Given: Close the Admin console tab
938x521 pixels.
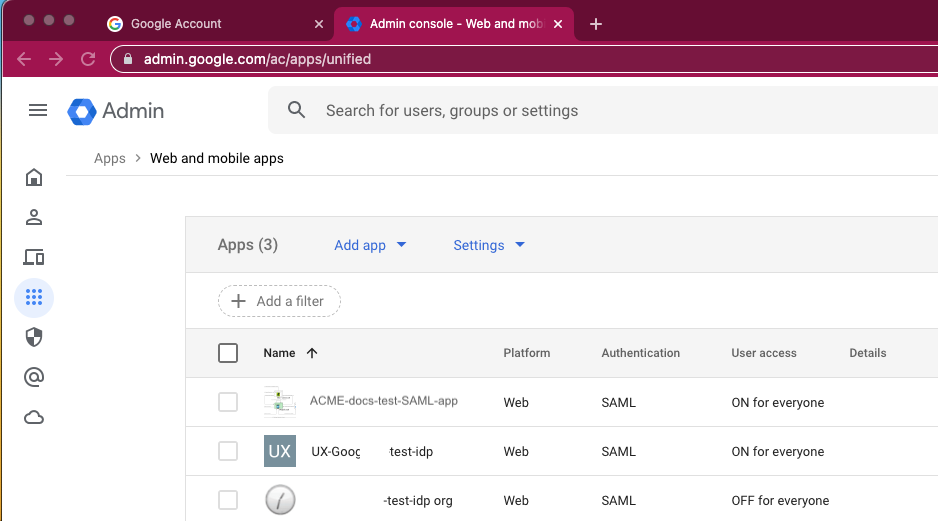Looking at the screenshot, I should click(558, 24).
